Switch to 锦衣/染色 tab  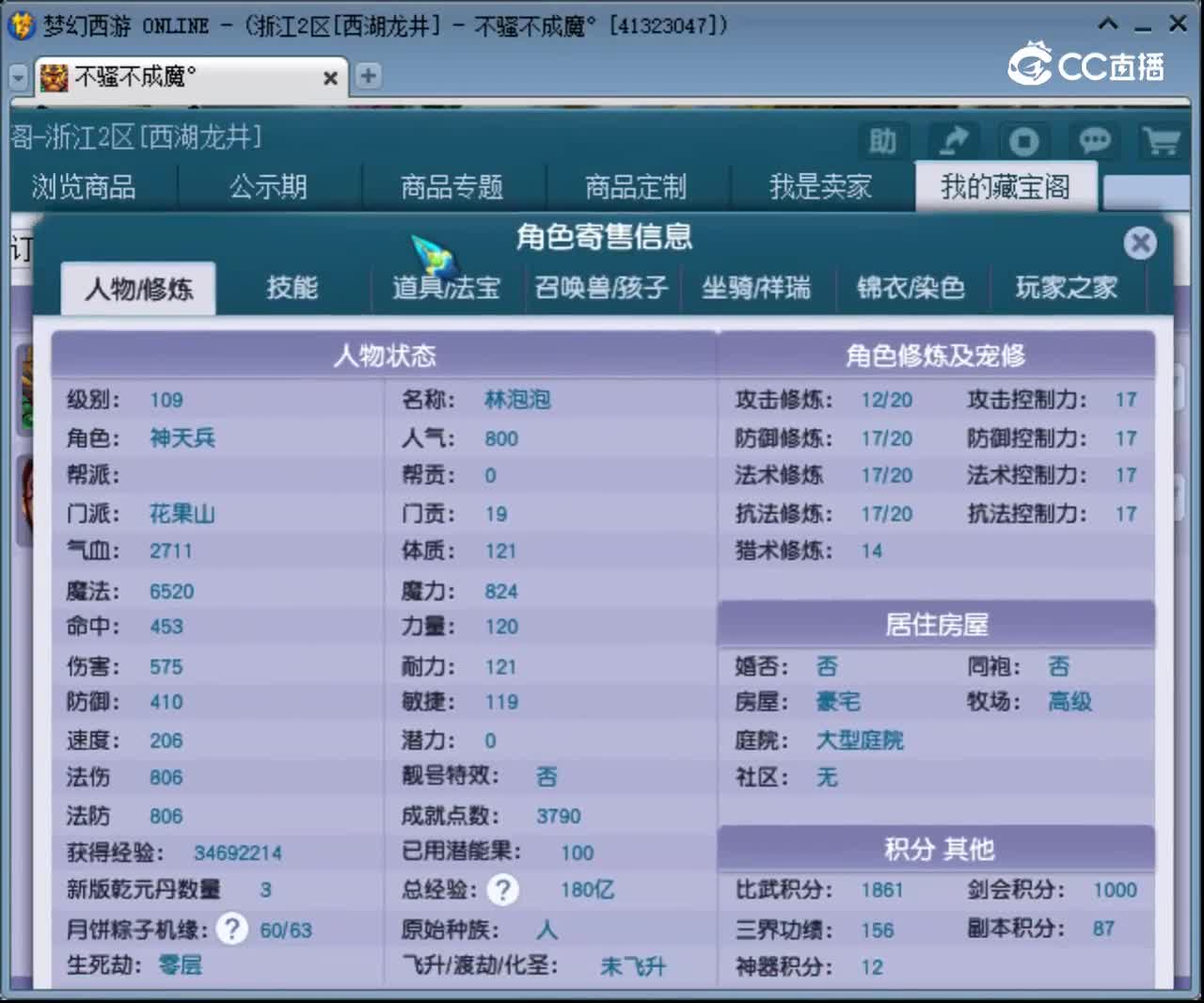911,287
